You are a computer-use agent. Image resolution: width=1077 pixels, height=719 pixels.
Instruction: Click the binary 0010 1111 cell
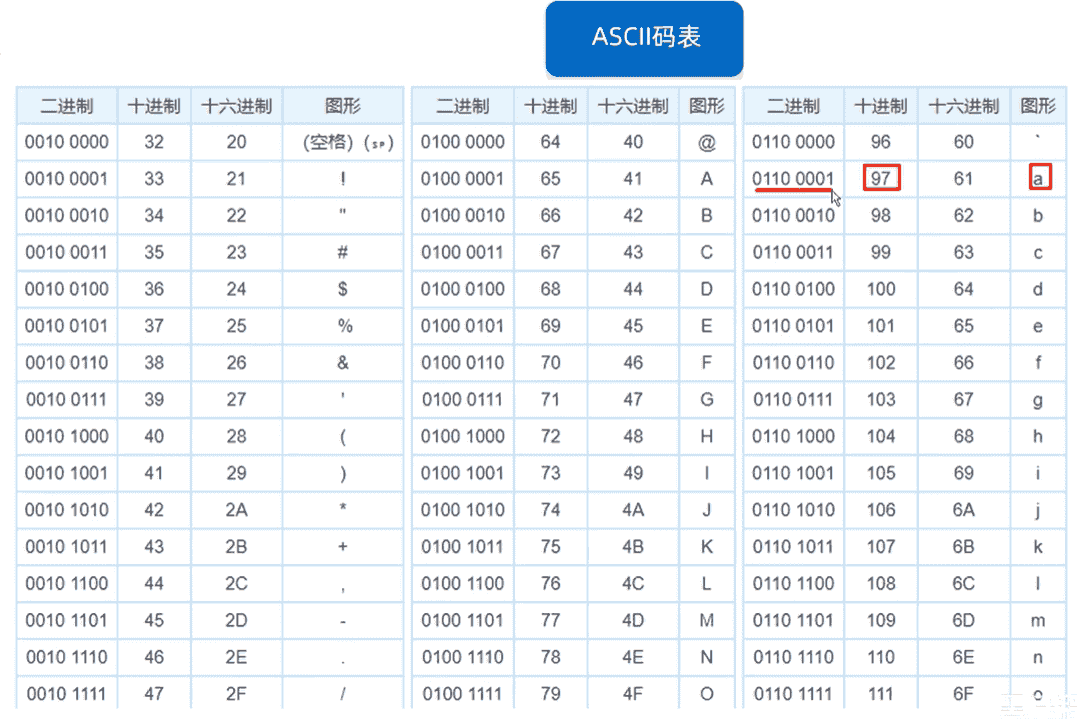pyautogui.click(x=67, y=693)
